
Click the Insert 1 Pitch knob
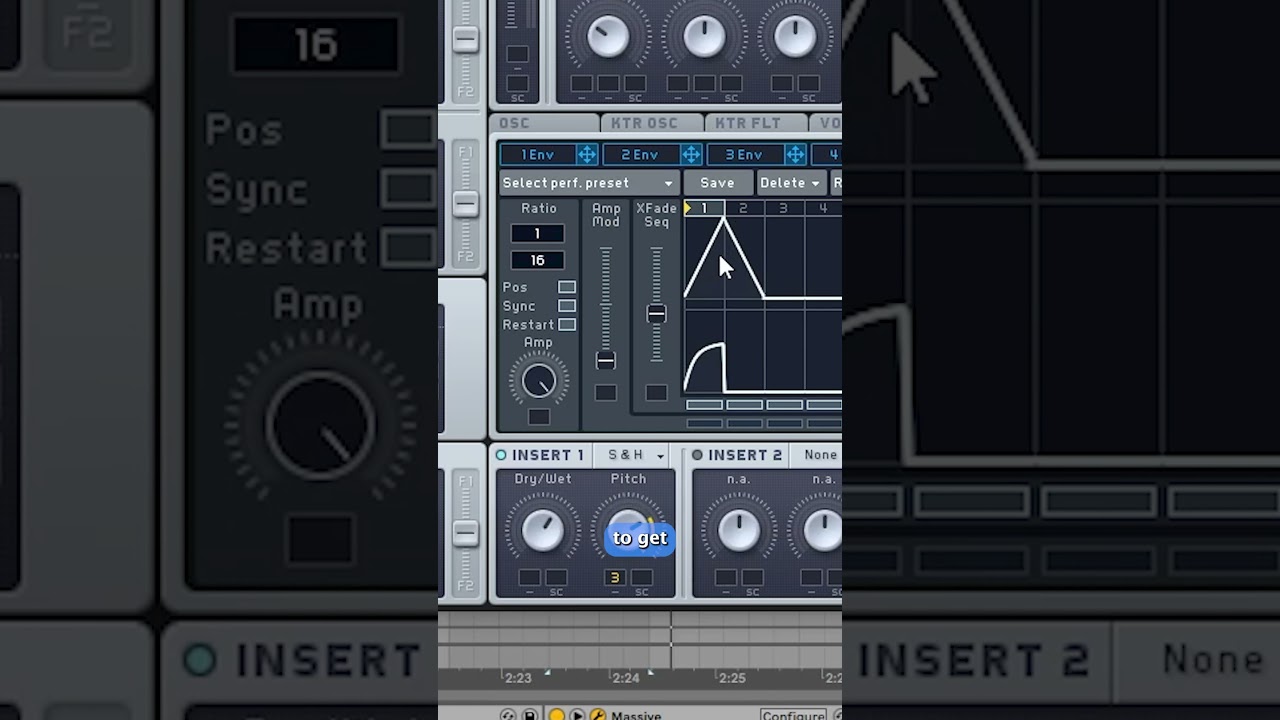coord(629,530)
